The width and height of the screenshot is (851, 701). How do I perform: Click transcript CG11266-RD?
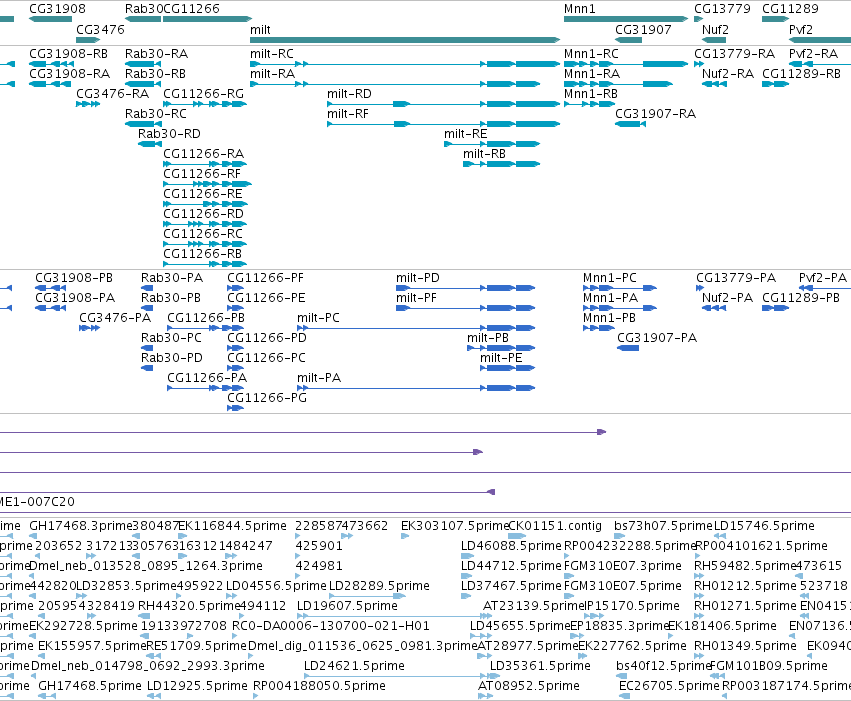tap(205, 225)
